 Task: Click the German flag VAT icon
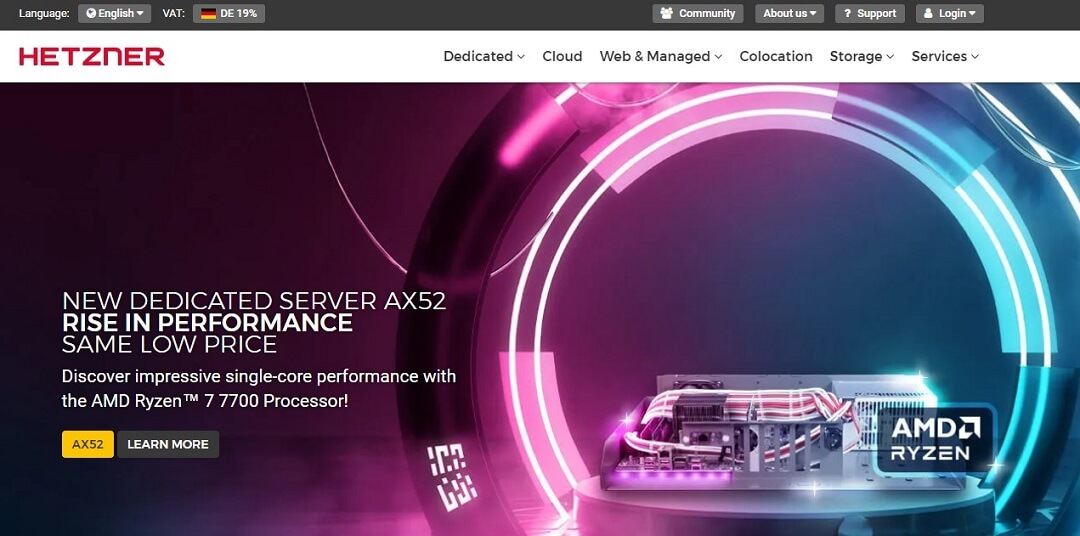point(208,13)
